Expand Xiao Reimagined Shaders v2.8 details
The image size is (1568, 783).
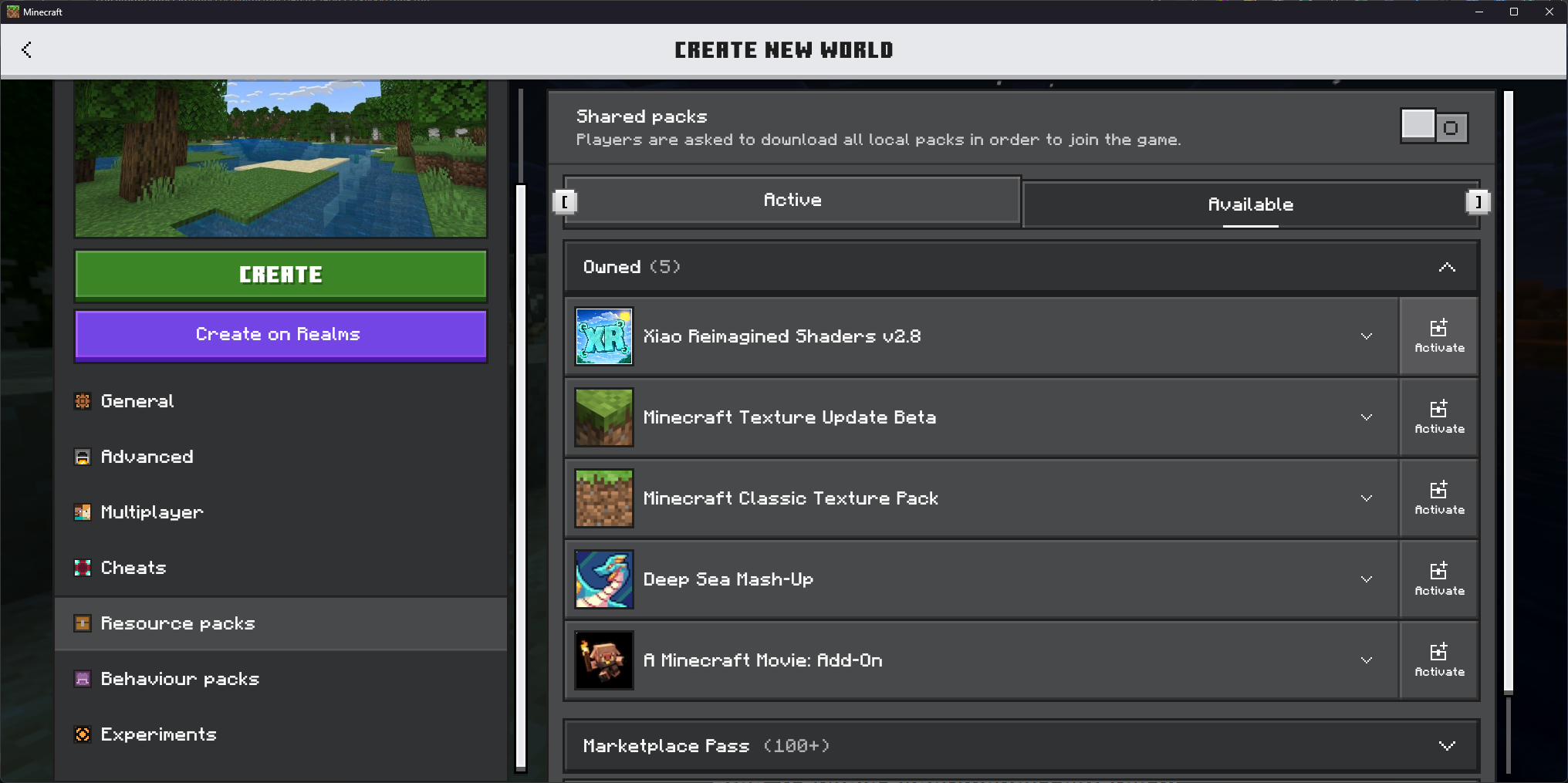click(x=1367, y=336)
